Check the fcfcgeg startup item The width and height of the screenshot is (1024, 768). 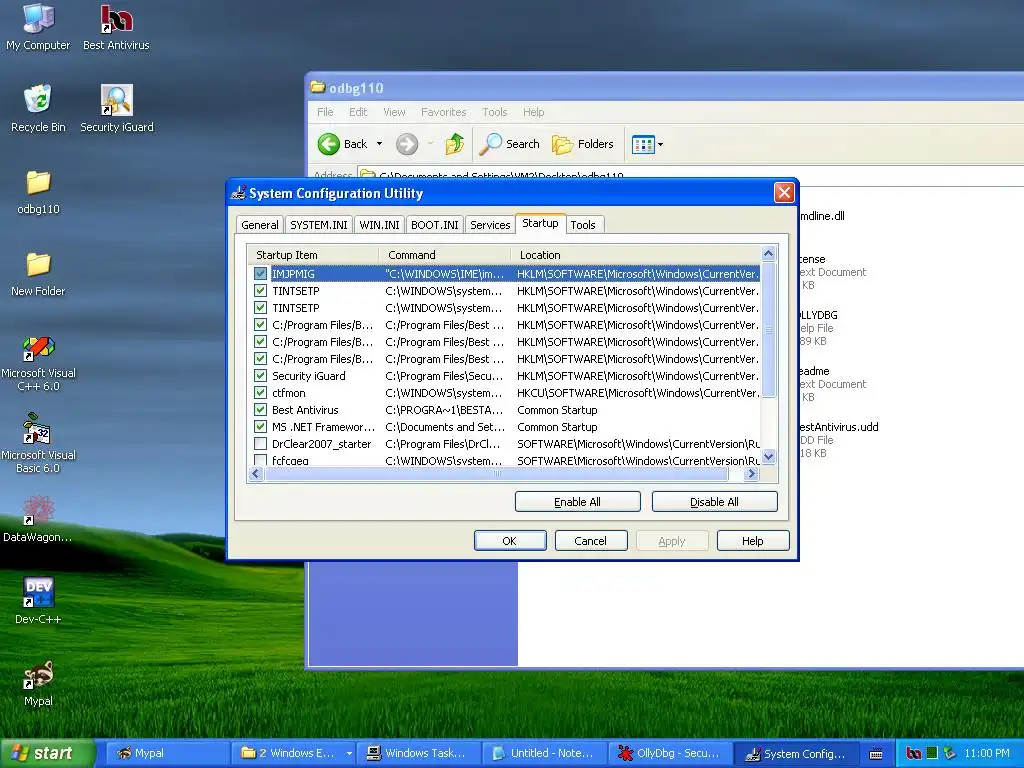pyautogui.click(x=261, y=460)
